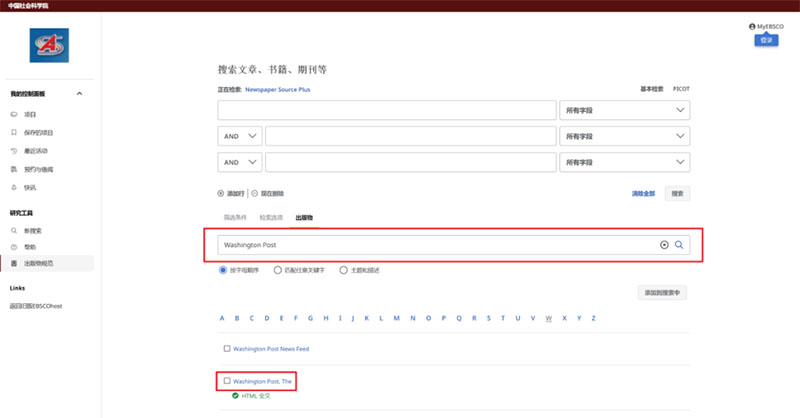Jump to letter W in alphabet index

(549, 318)
